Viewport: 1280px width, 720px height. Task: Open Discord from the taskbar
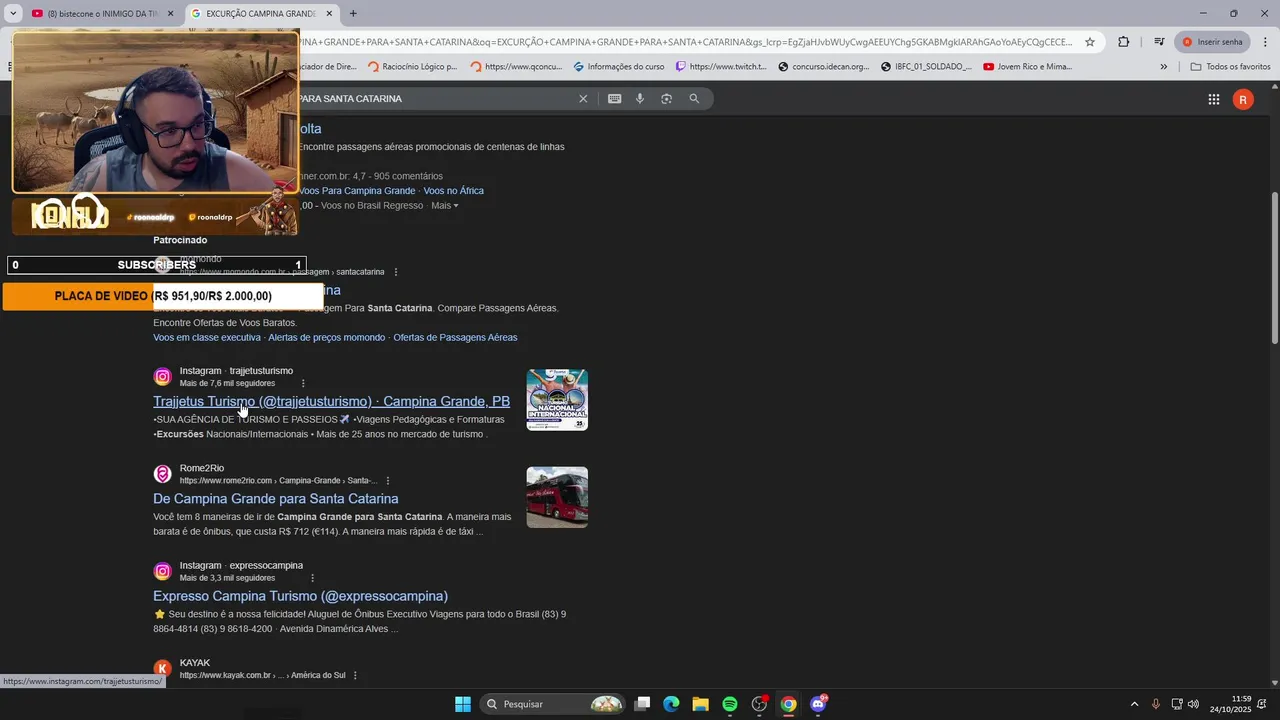pyautogui.click(x=818, y=704)
